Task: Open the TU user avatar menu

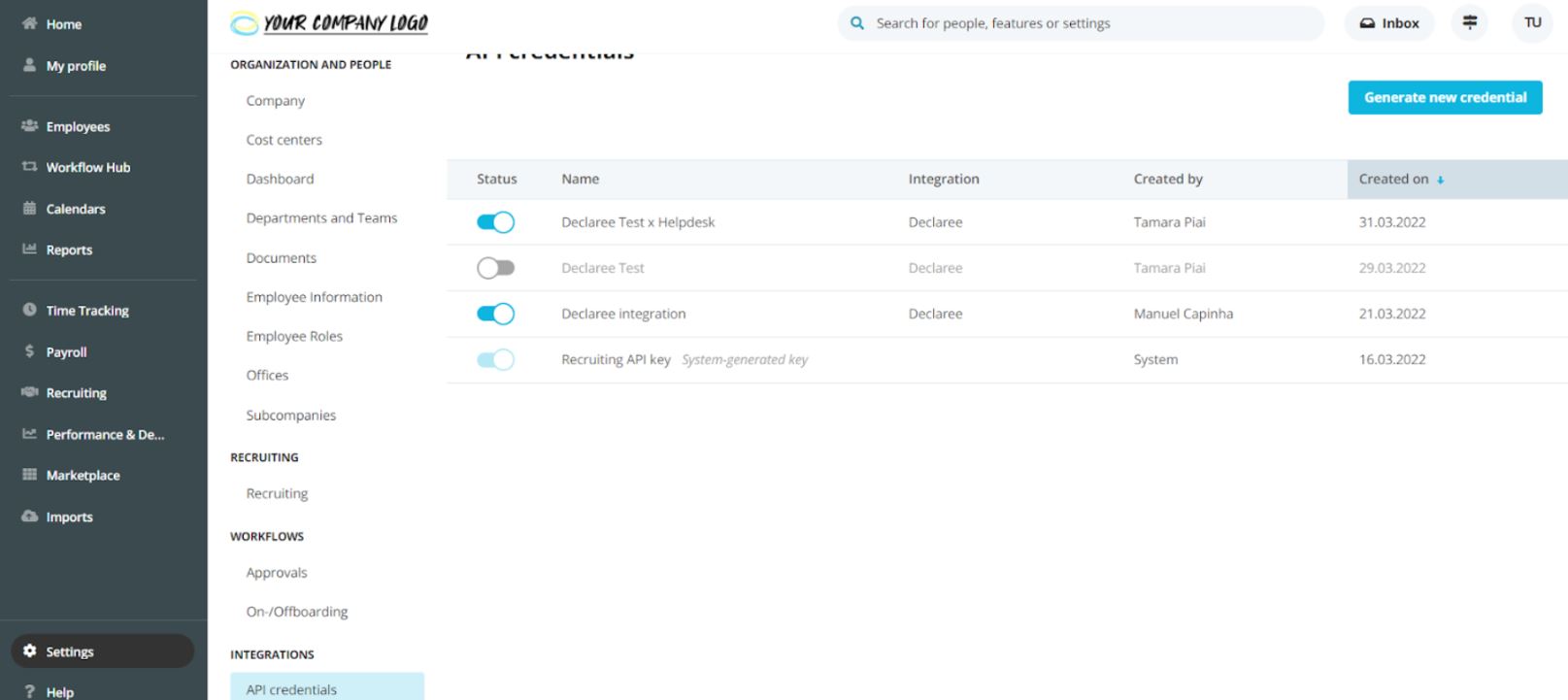Action: tap(1532, 23)
